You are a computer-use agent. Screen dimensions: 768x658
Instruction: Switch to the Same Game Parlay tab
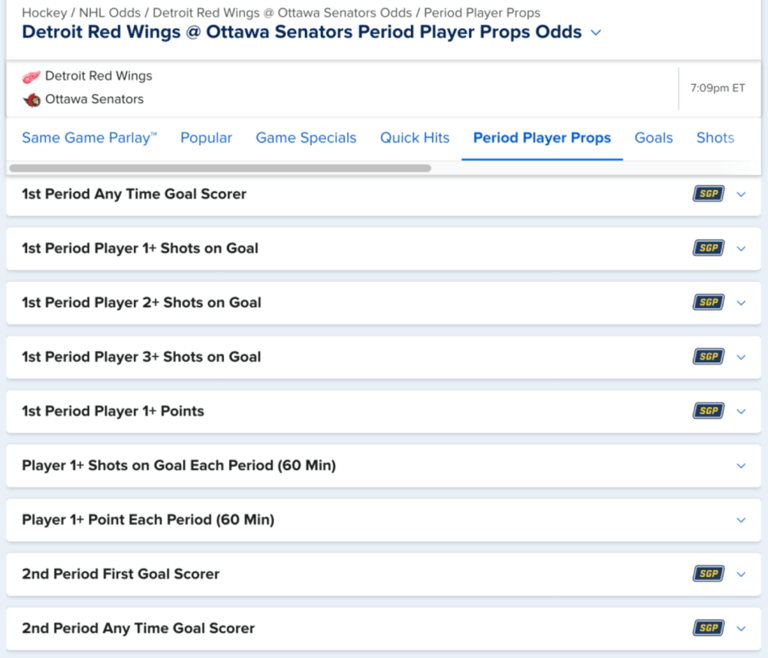click(89, 138)
